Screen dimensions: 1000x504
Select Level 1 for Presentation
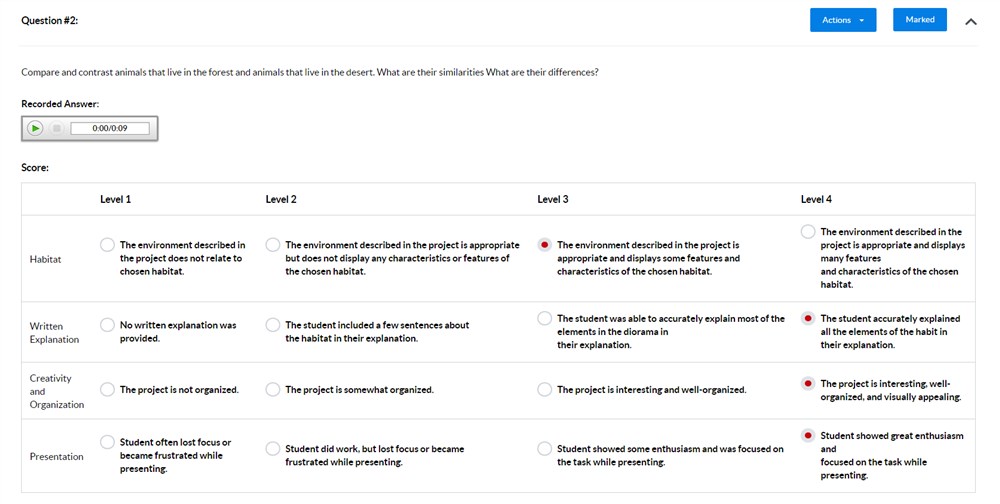[107, 442]
